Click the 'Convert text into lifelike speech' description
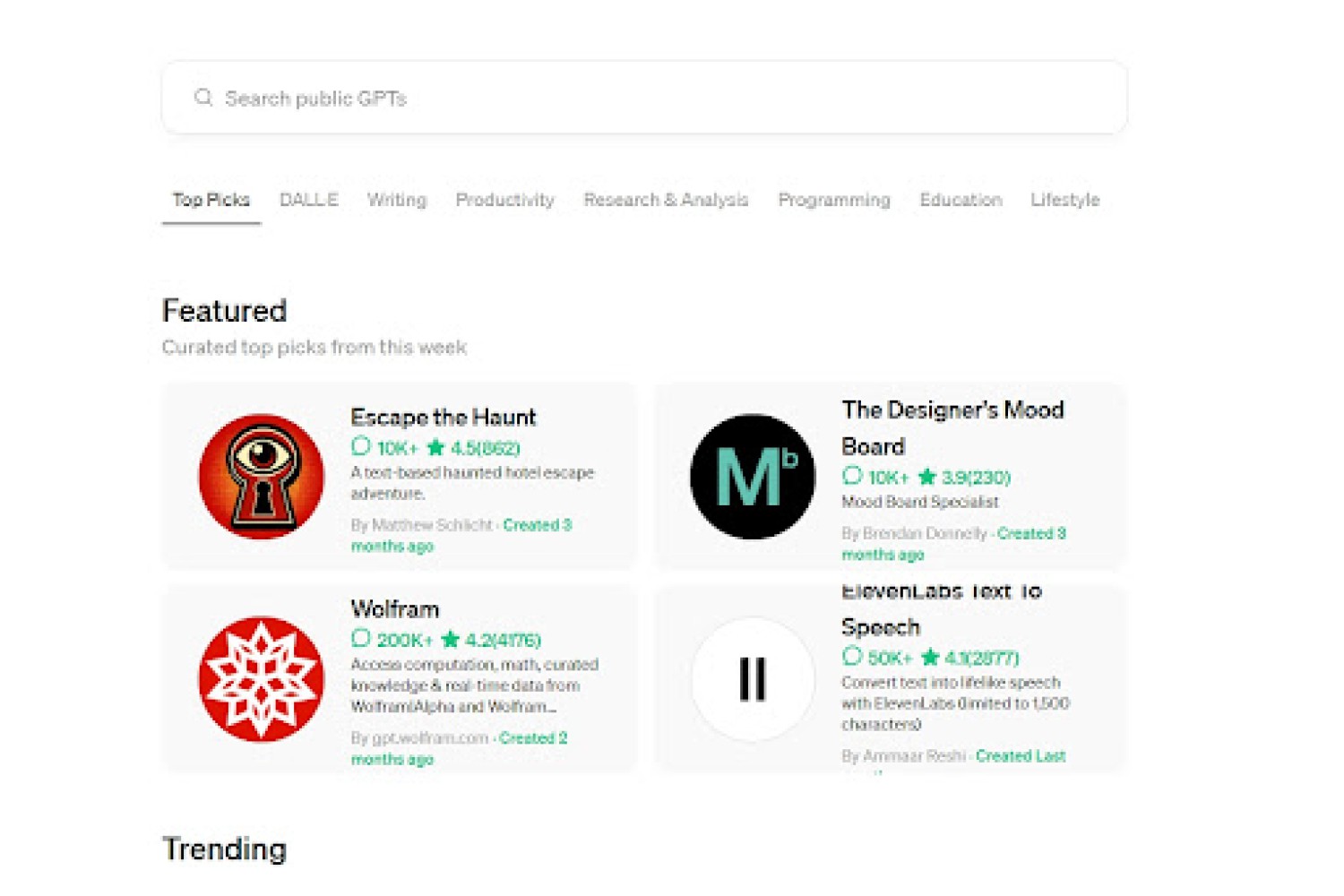Screen dimensions: 1344x896 (x=955, y=703)
